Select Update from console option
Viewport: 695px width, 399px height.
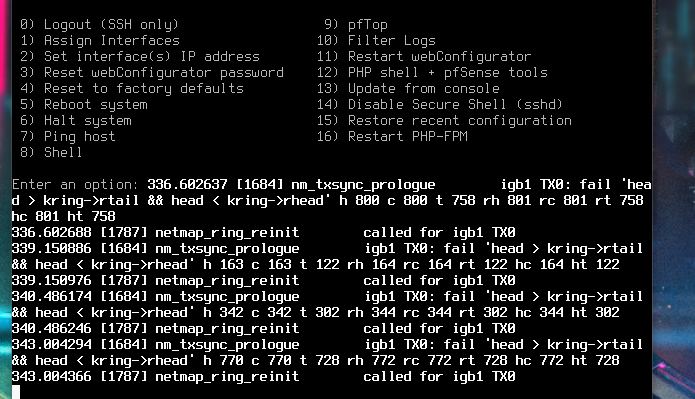(408, 89)
